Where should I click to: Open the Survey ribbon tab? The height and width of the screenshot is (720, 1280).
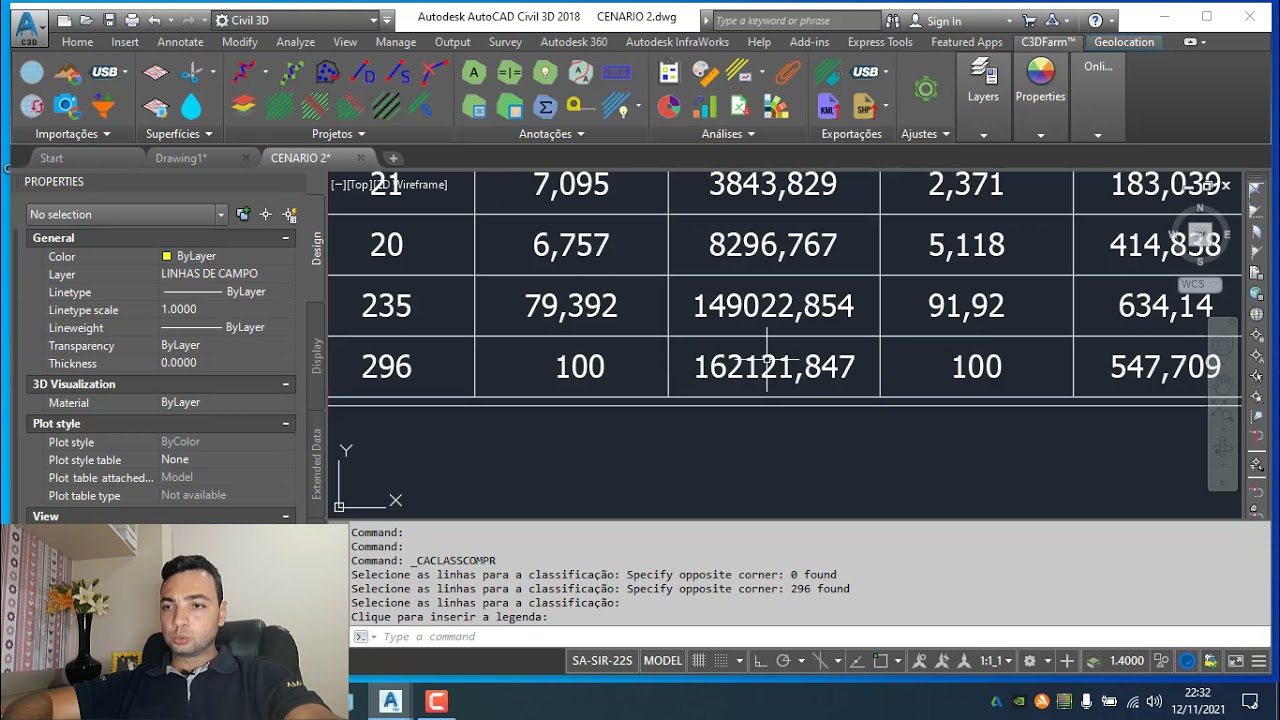pyautogui.click(x=505, y=42)
